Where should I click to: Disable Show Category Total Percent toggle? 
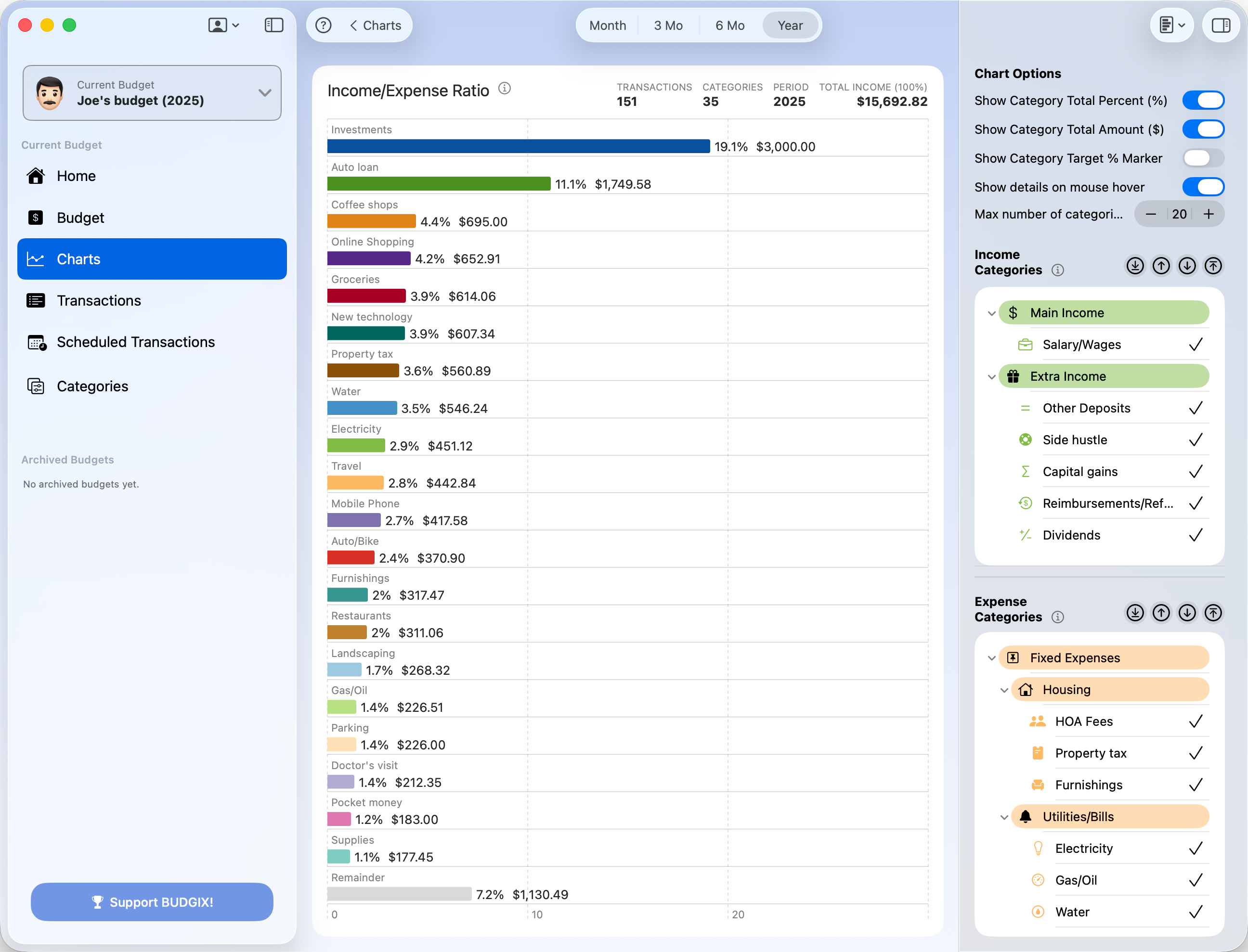click(x=1203, y=100)
